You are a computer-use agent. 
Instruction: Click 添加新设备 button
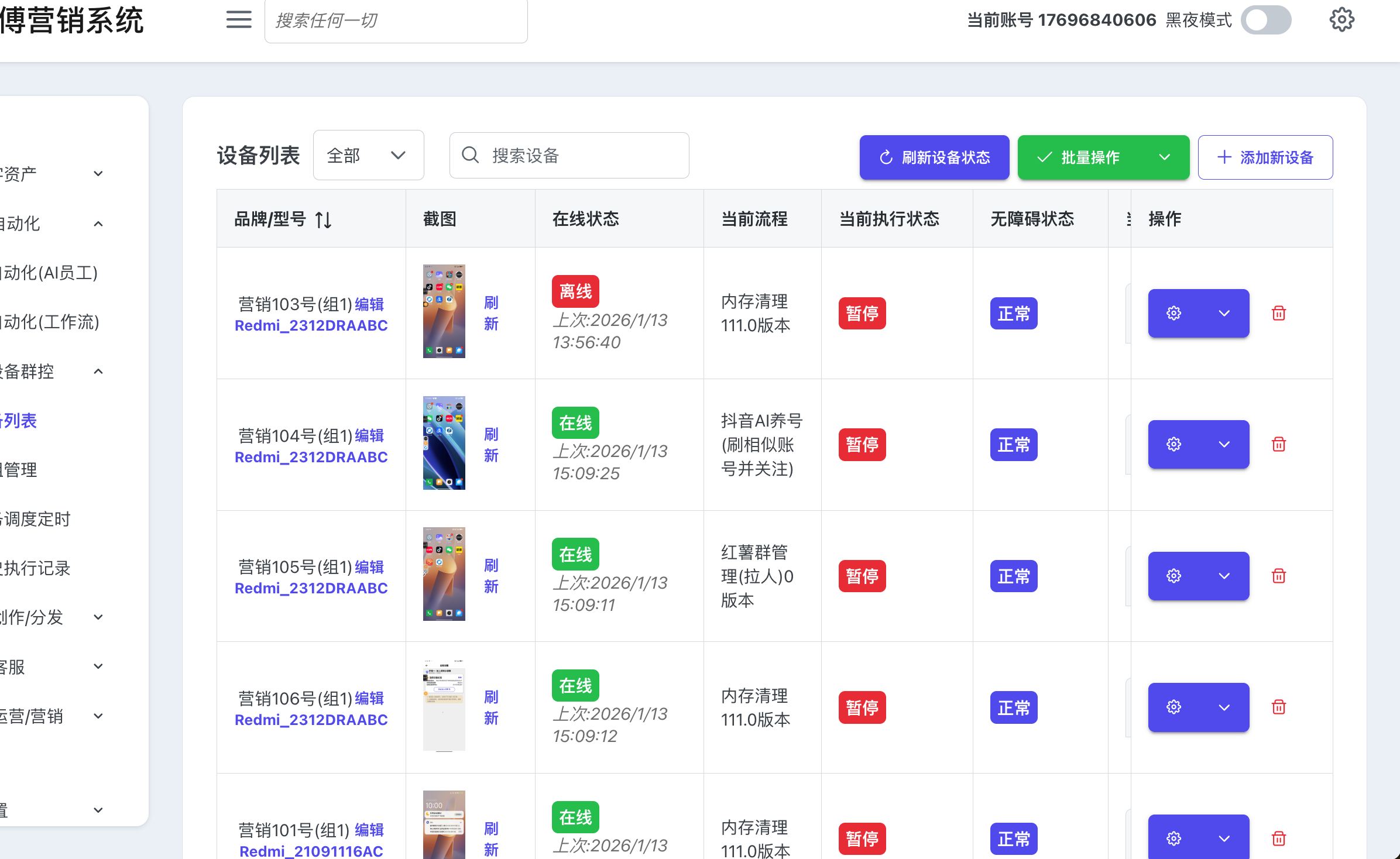coord(1265,157)
